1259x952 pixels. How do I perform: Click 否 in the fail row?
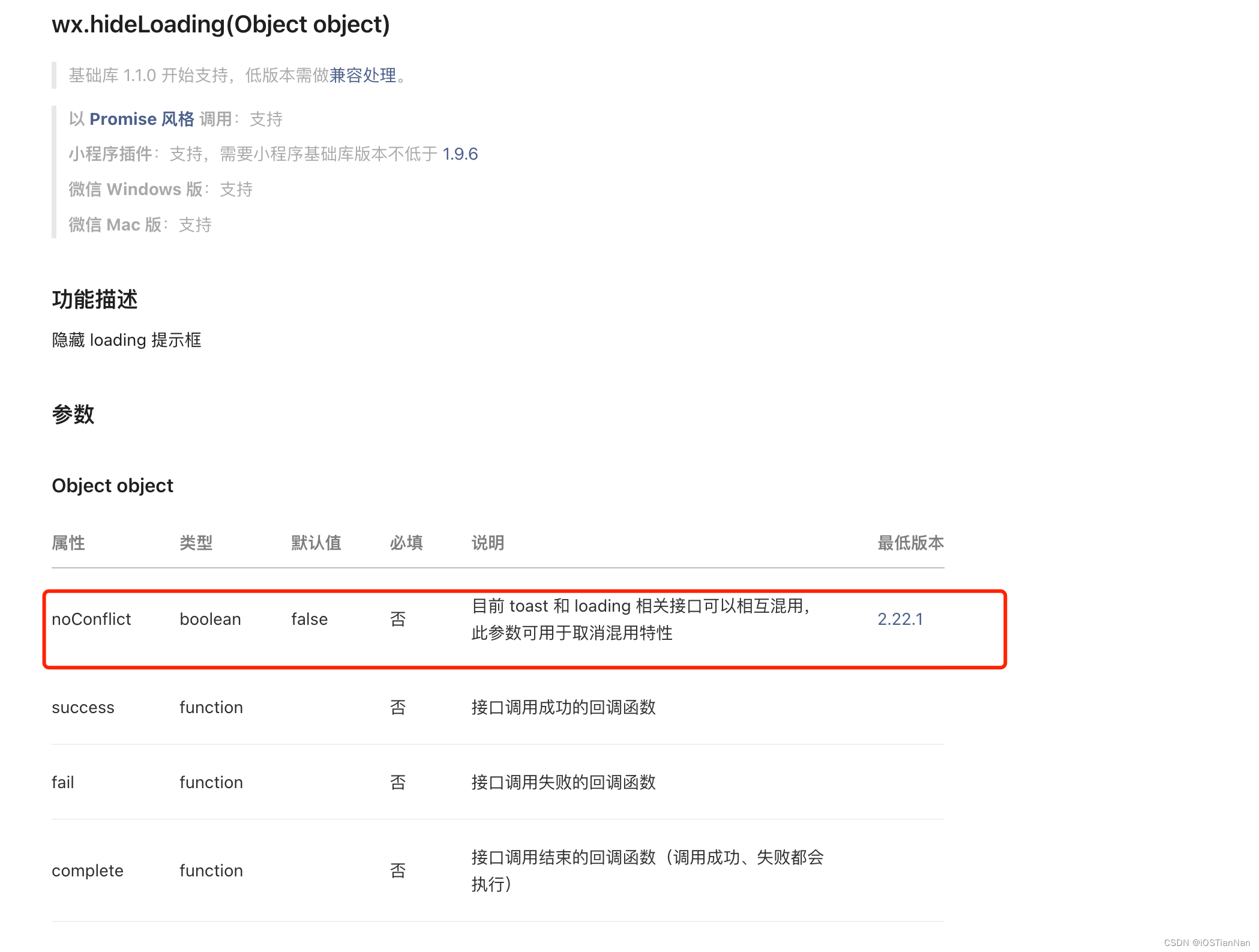[398, 782]
